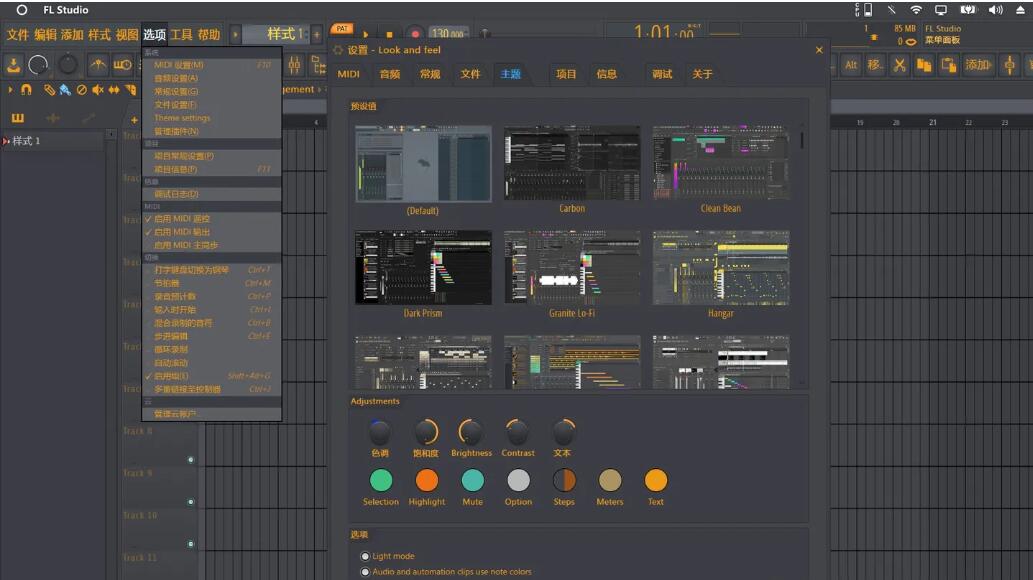1033x580 pixels.
Task: Select the slip double-arrow tool
Action: pos(114,90)
